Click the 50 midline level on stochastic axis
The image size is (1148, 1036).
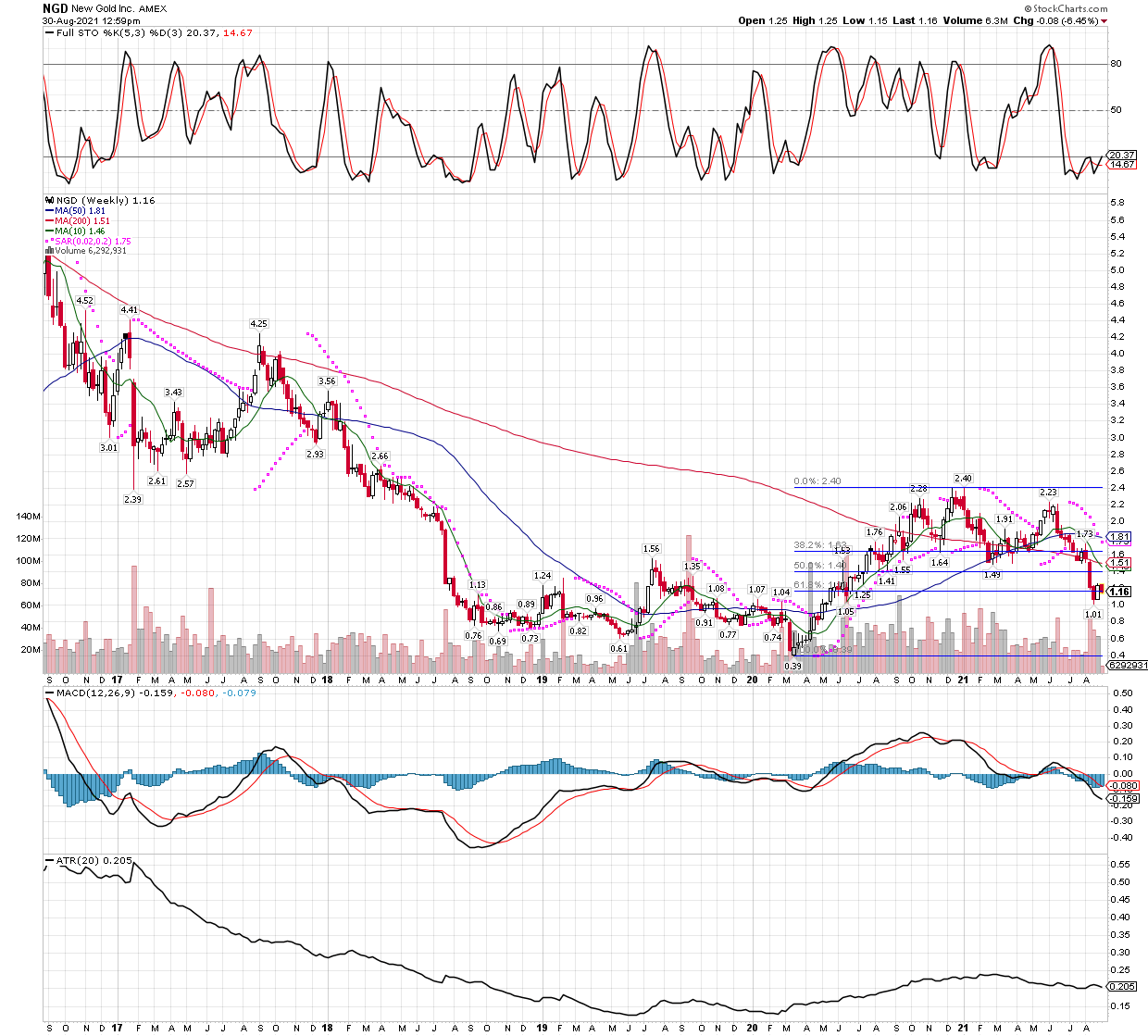click(1117, 110)
